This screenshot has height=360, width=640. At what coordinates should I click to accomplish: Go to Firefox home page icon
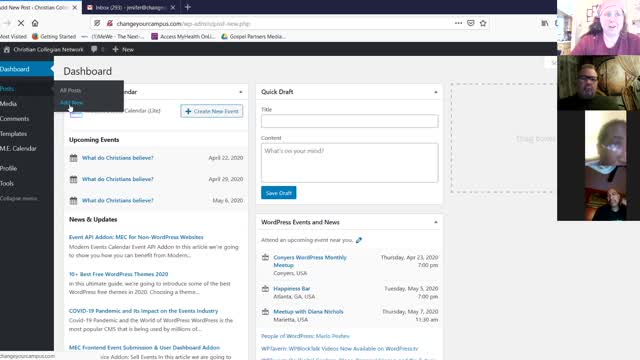(35, 23)
